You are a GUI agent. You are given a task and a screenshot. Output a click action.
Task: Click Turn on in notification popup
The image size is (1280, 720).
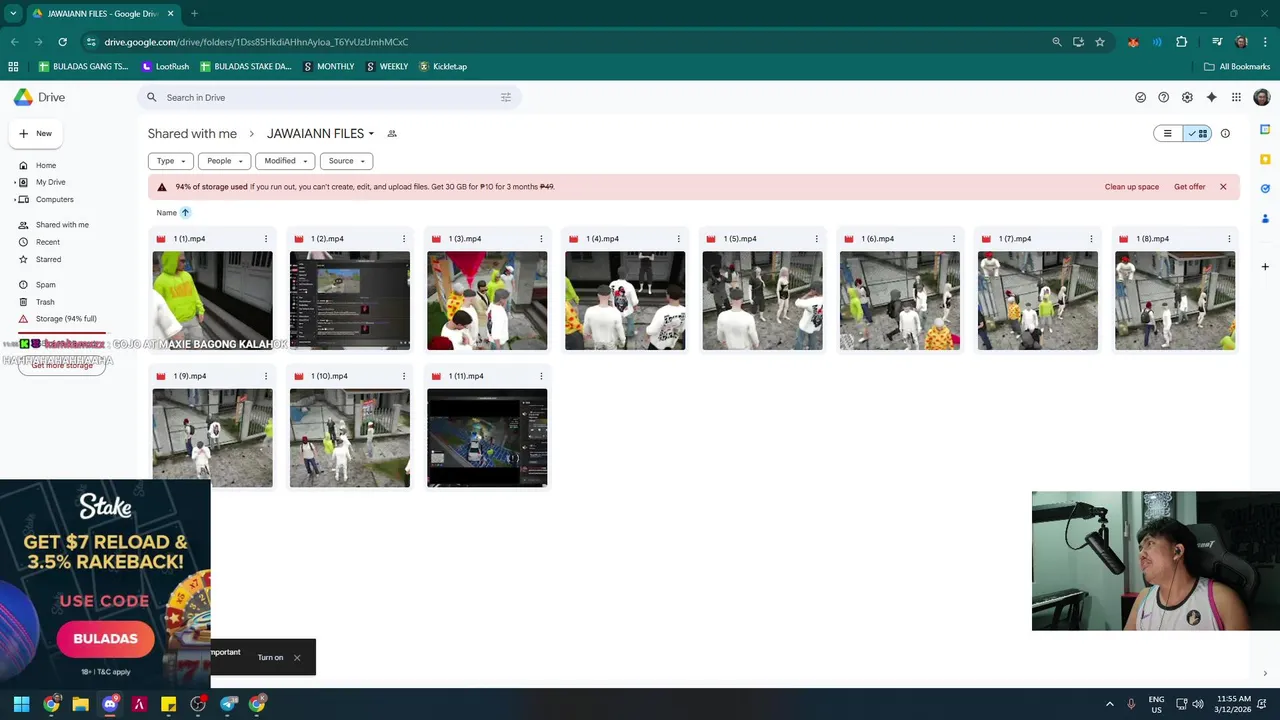(270, 657)
